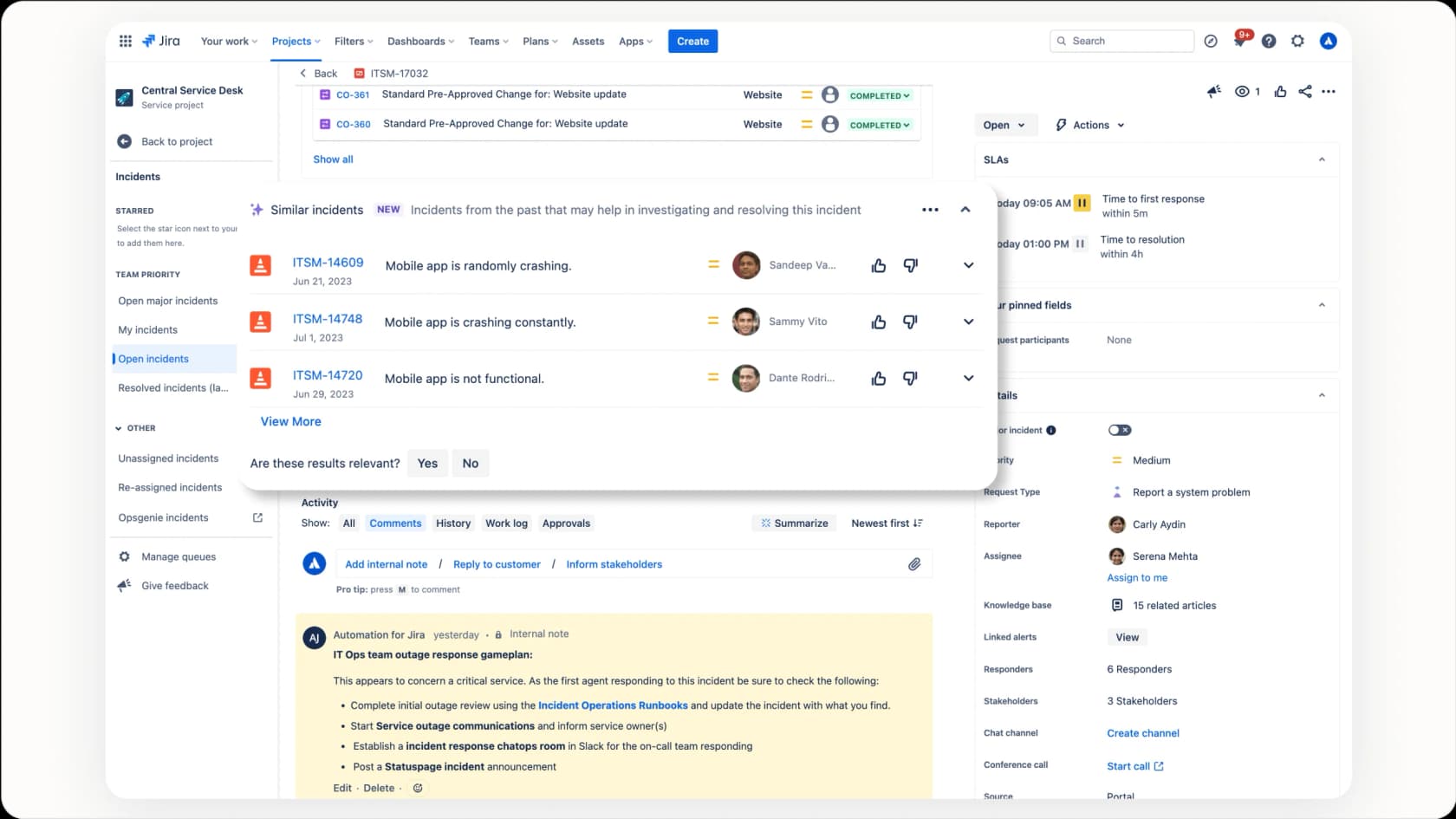Open the app switcher grid icon
Image resolution: width=1456 pixels, height=819 pixels.
point(125,41)
